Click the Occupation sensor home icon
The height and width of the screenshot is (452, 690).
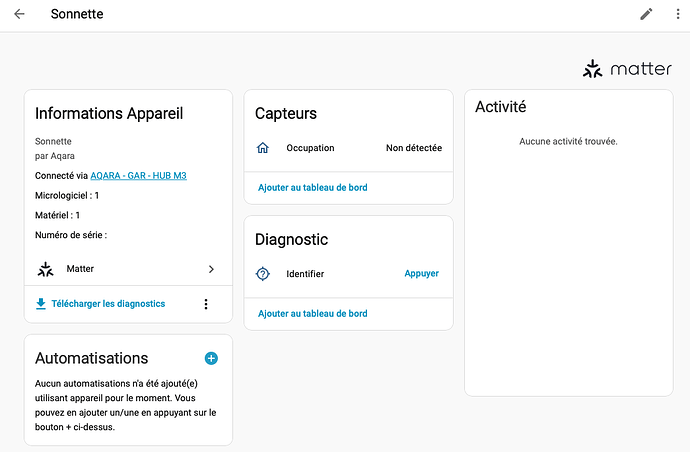pyautogui.click(x=263, y=148)
